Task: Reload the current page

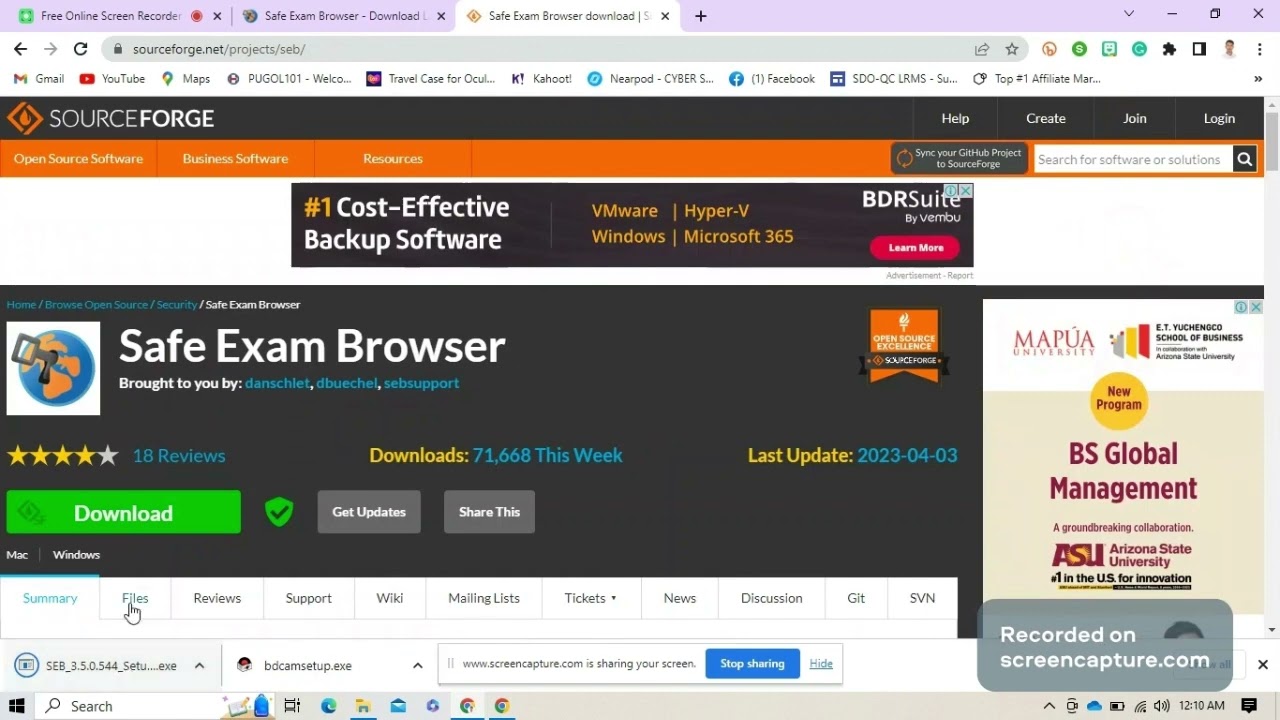Action: [81, 49]
